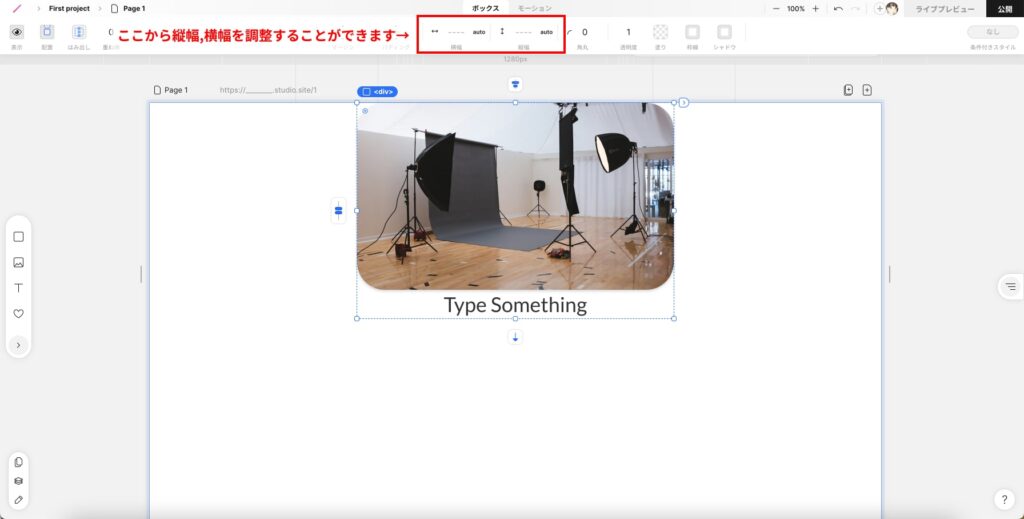The height and width of the screenshot is (519, 1024).
Task: Toggle the 表示 eye visibility icon
Action: [17, 32]
